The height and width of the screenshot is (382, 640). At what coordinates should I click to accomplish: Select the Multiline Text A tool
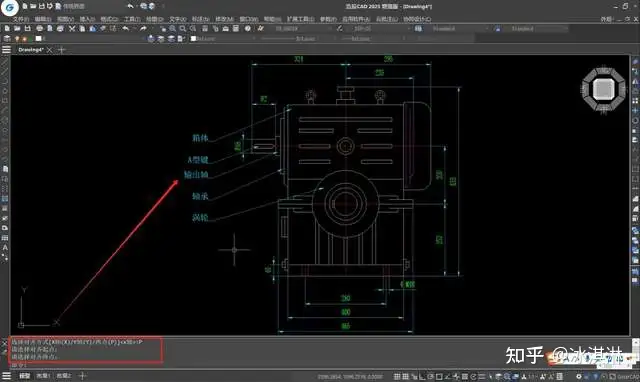pos(5,248)
